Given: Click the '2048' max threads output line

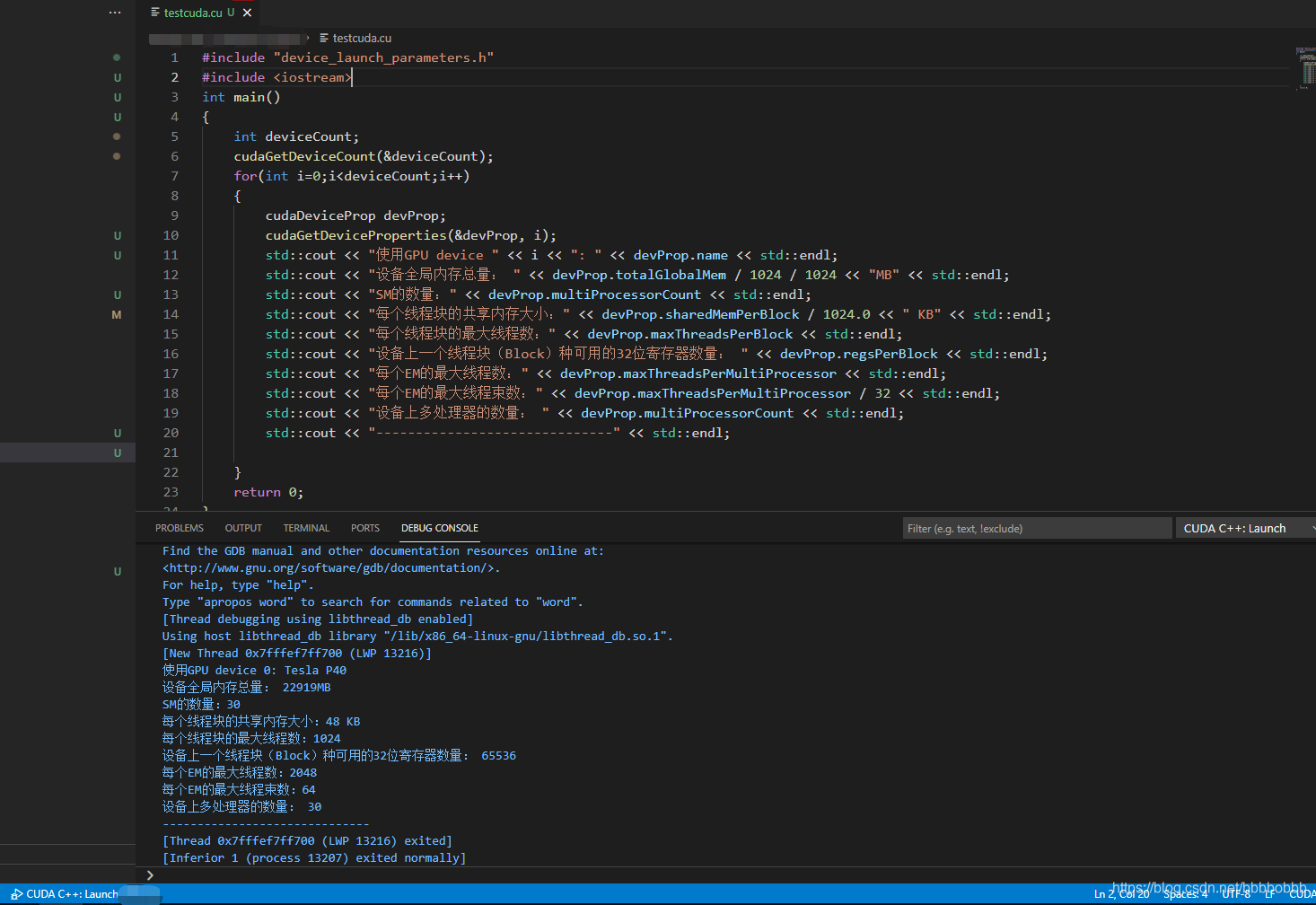Looking at the screenshot, I should (240, 772).
